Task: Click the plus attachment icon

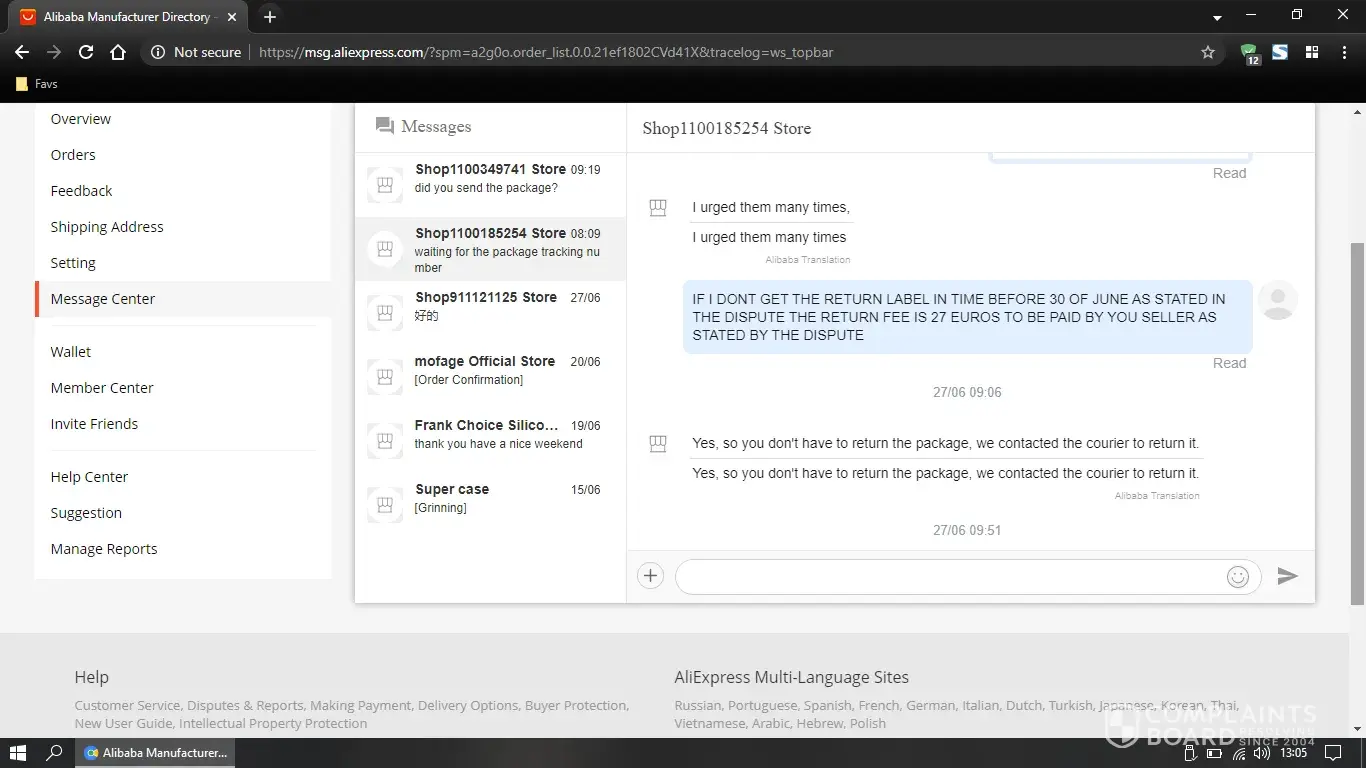Action: [650, 576]
